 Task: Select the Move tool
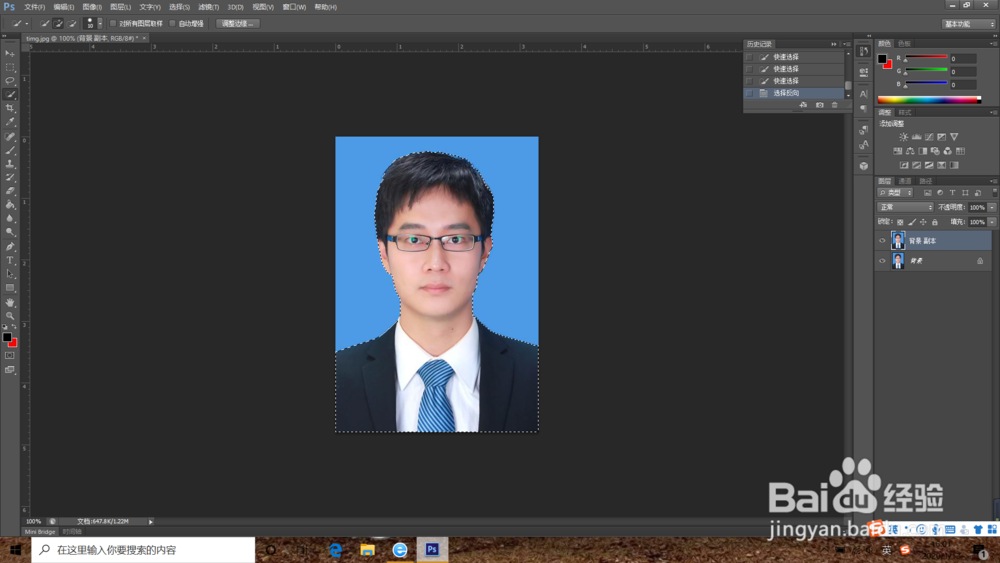point(10,53)
